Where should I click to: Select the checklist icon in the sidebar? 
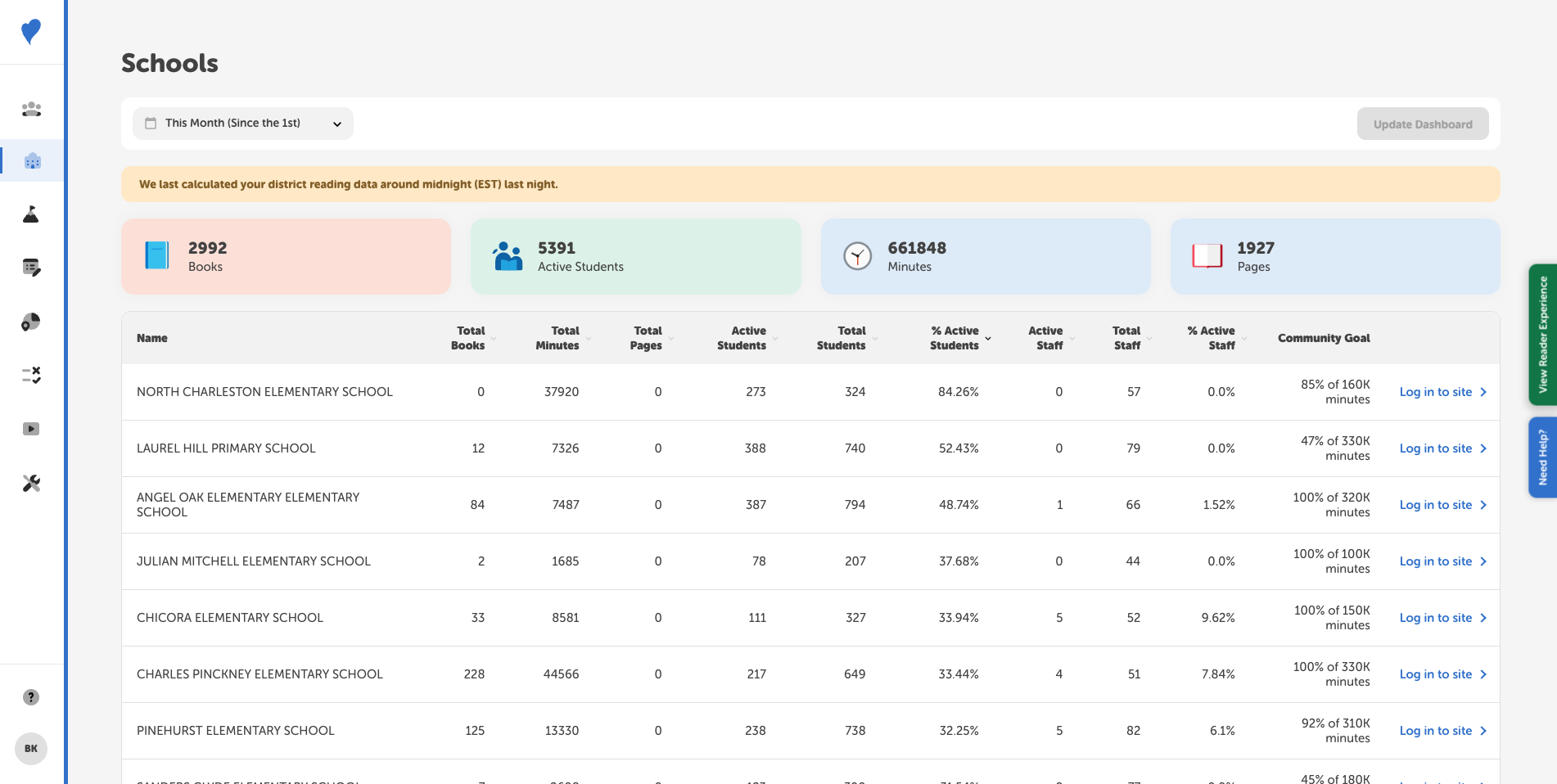(31, 375)
